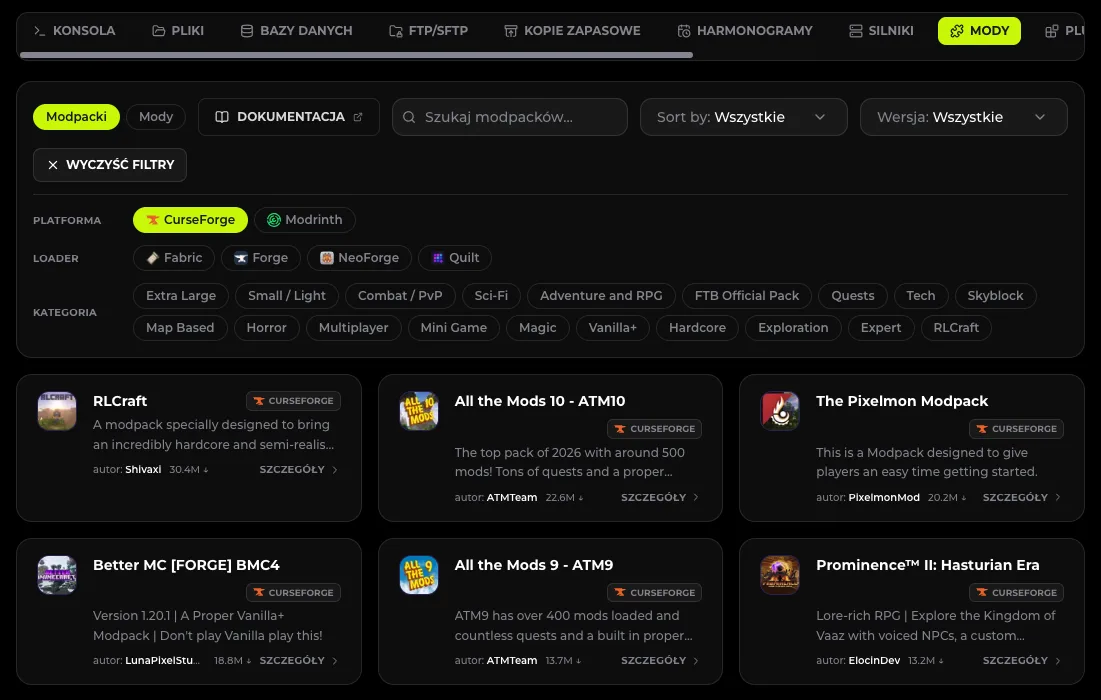The height and width of the screenshot is (700, 1101).
Task: Expand the Wersja version dropdown
Action: (963, 117)
